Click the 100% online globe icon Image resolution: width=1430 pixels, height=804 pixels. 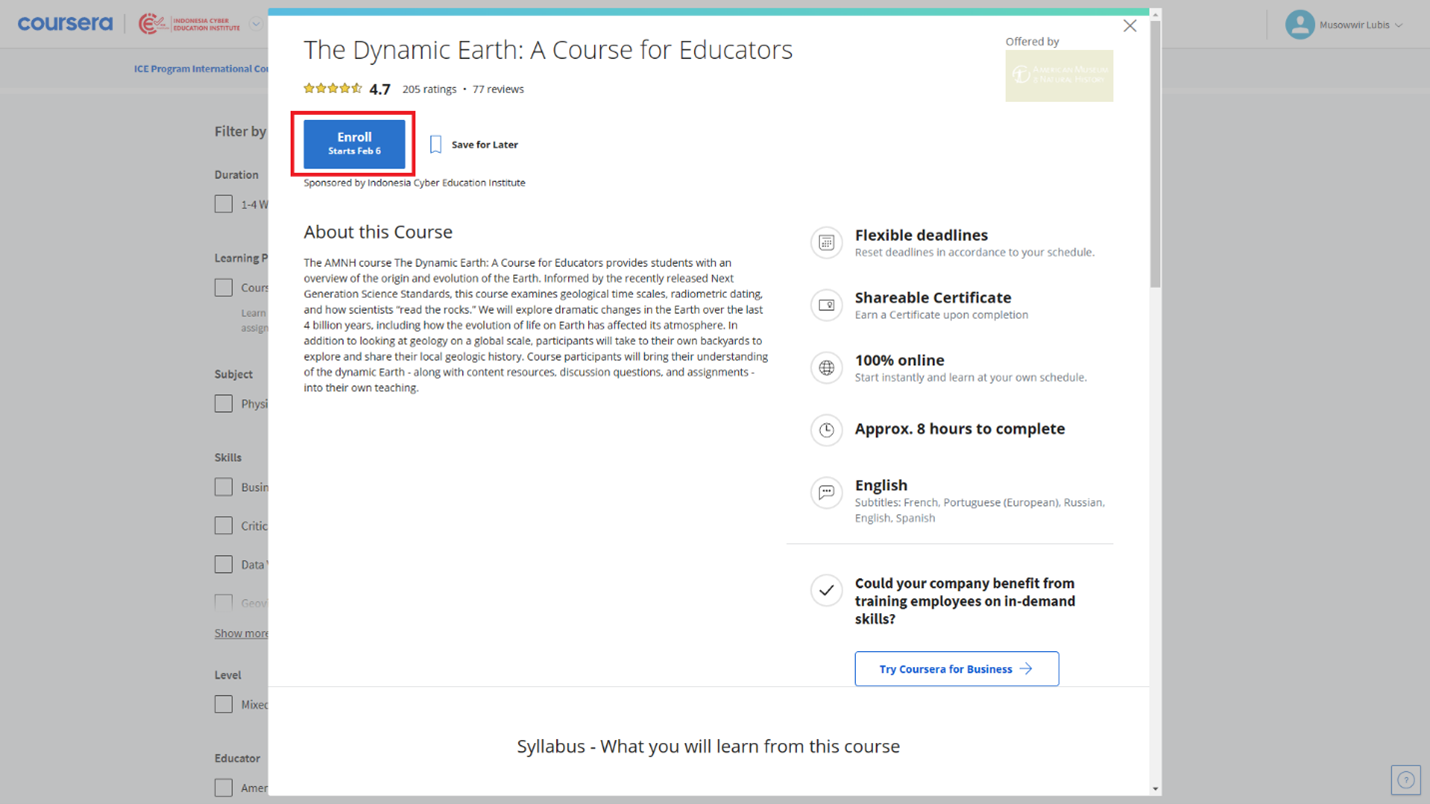826,368
